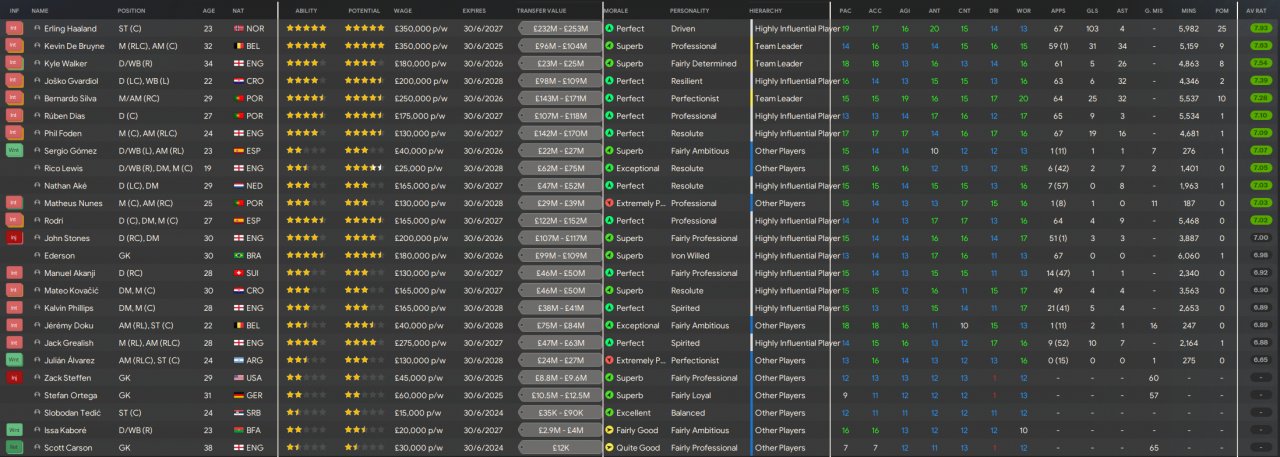Viewport: 1280px width, 457px height.
Task: Click Kyle Walker's Fairly Determined personality
Action: click(704, 64)
